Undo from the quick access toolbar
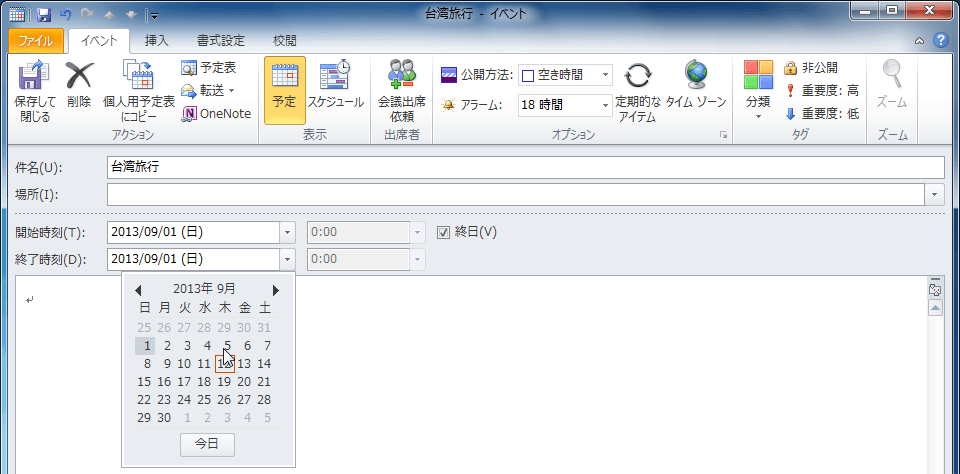The height and width of the screenshot is (474, 960). pos(66,14)
